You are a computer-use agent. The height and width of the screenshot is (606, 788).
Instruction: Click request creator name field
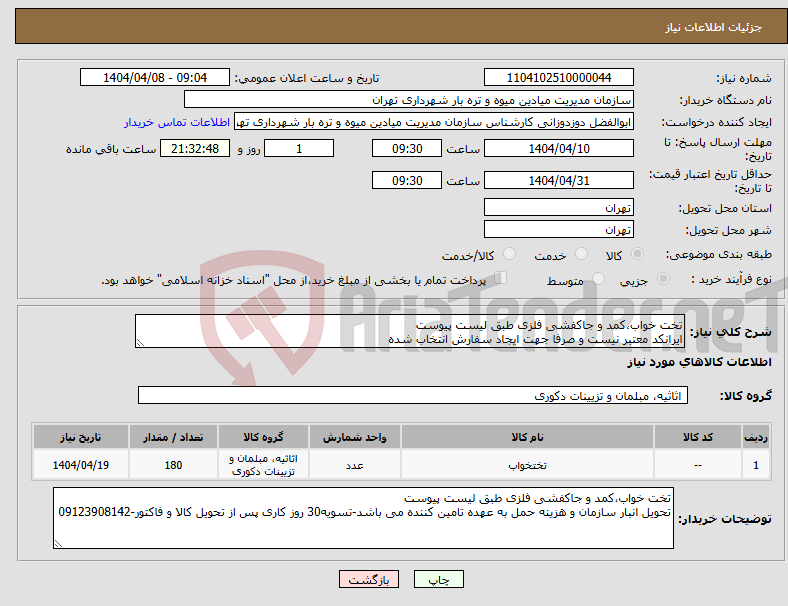[x=434, y=122]
